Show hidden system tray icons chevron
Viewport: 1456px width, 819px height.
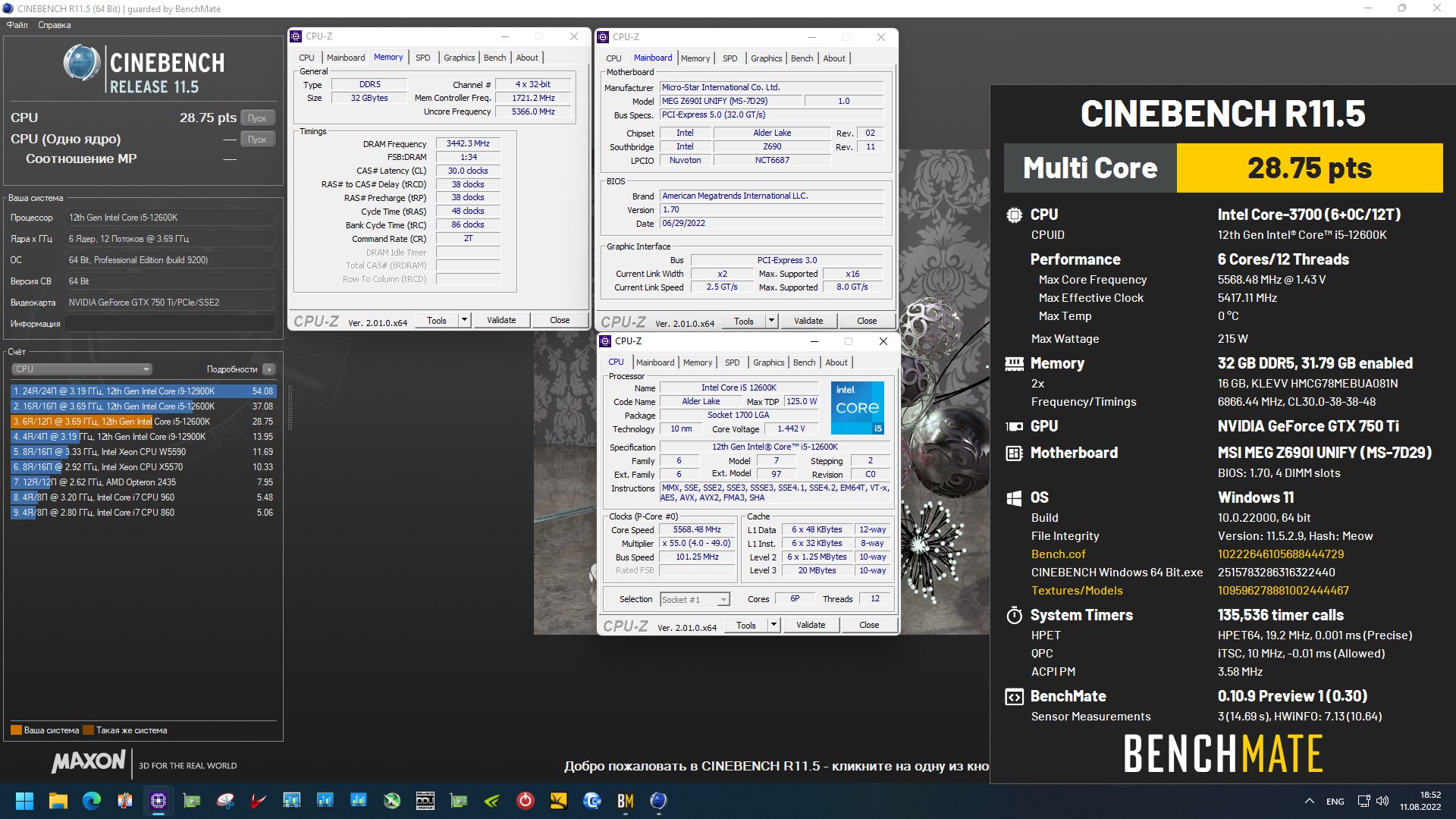[1310, 801]
